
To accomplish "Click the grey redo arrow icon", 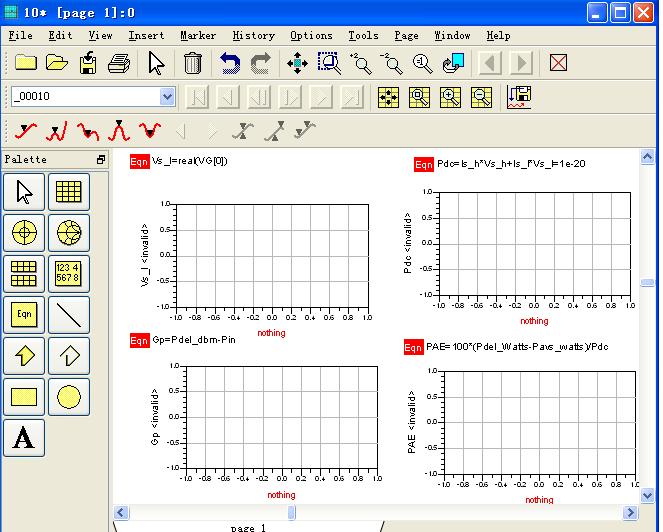I will click(x=260, y=63).
